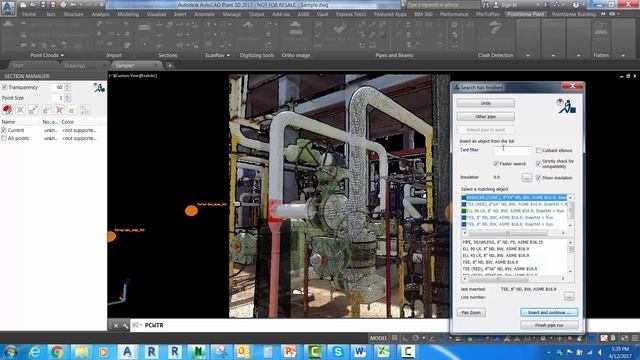Select the ELL 90 LR green matching object

[x=513, y=211]
